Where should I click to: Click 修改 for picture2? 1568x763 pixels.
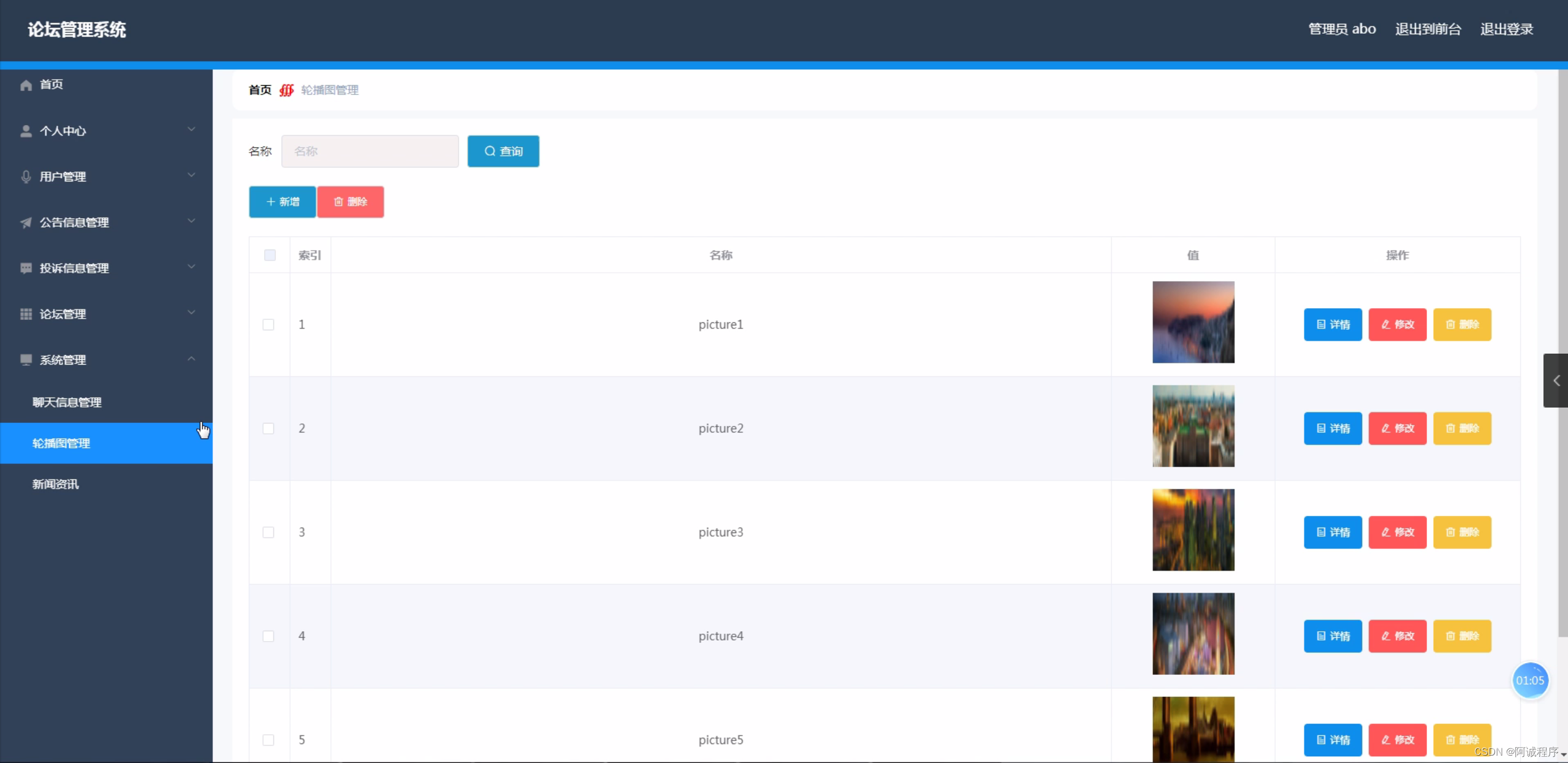pyautogui.click(x=1398, y=428)
